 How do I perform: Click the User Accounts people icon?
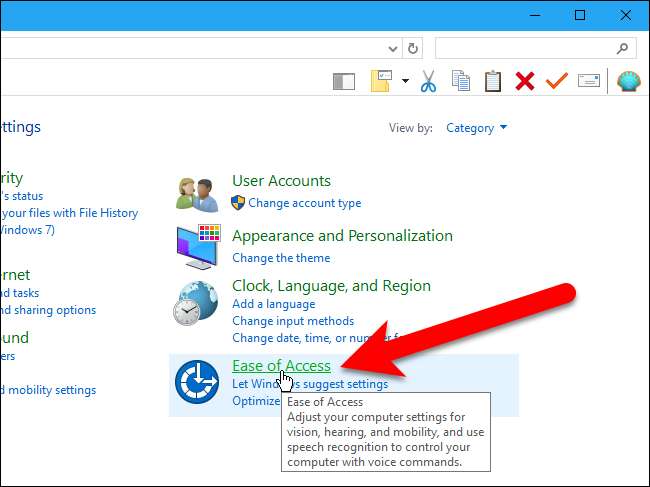(x=197, y=194)
